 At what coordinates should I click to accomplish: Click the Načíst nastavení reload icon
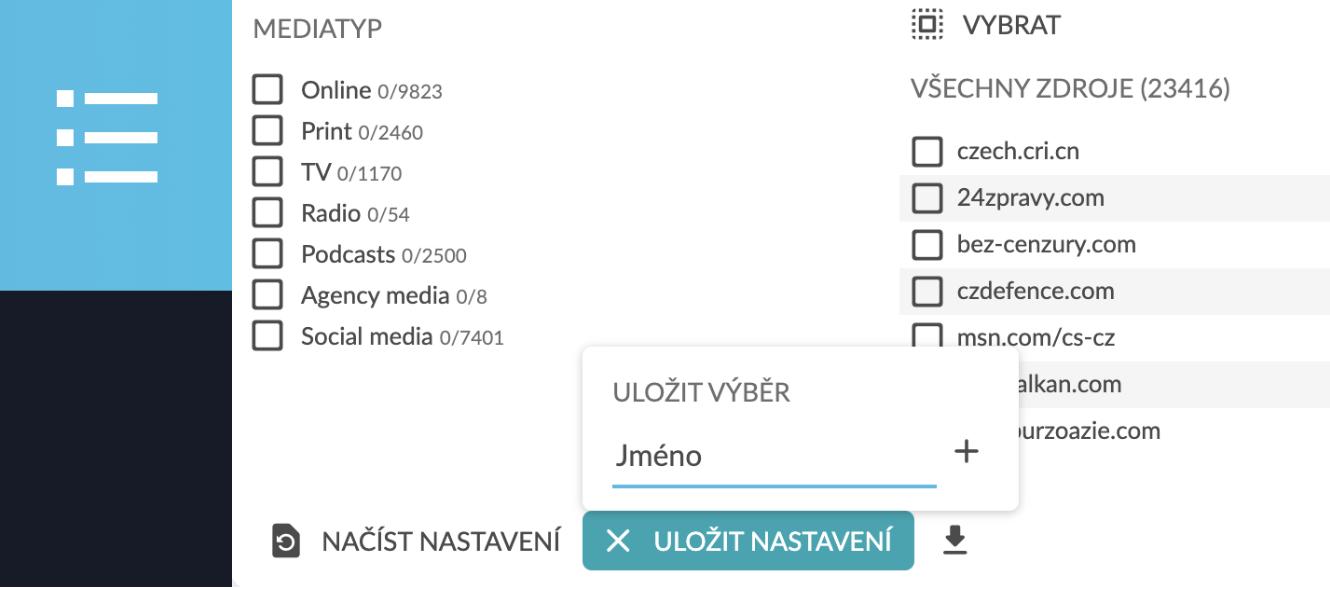[286, 543]
